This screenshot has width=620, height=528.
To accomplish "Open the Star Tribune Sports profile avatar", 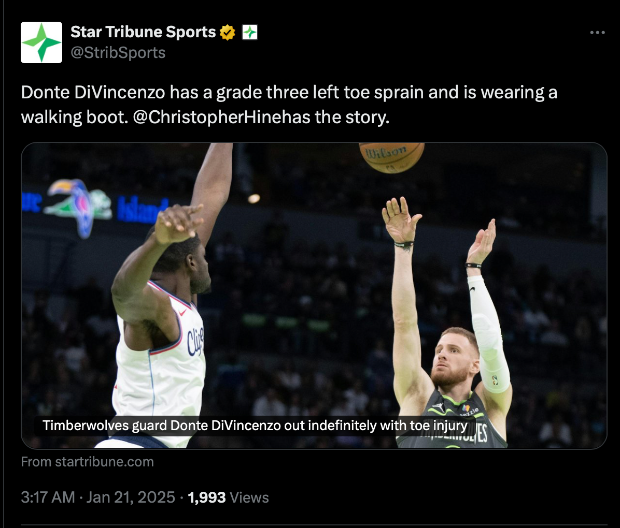I will point(42,42).
